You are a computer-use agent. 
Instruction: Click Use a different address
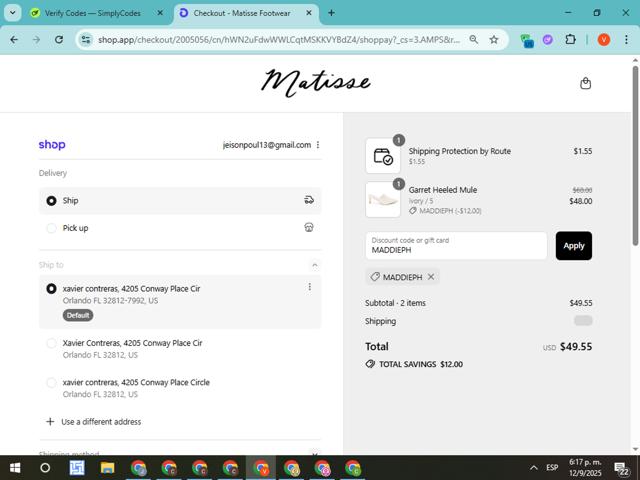101,422
